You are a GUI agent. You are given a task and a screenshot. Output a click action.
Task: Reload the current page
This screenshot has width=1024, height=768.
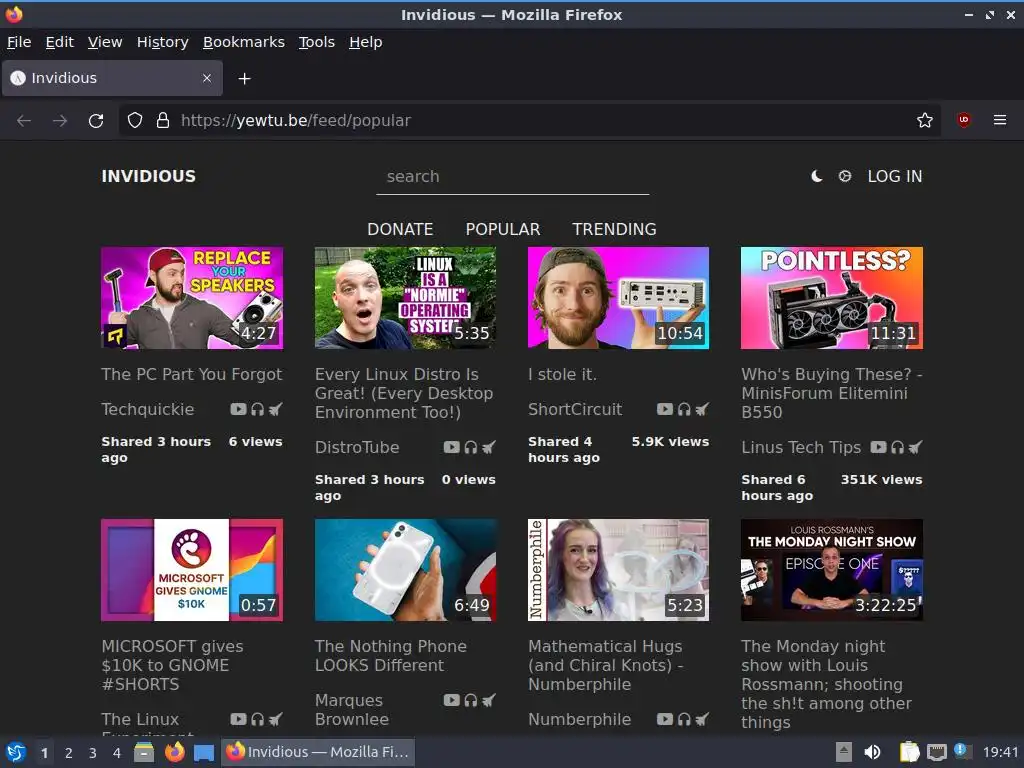point(96,121)
